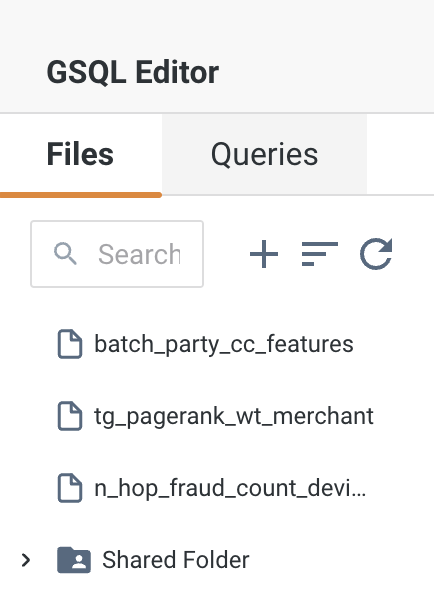434x600 pixels.
Task: Open the n_hop_fraud_count_devi… file
Action: 230,488
